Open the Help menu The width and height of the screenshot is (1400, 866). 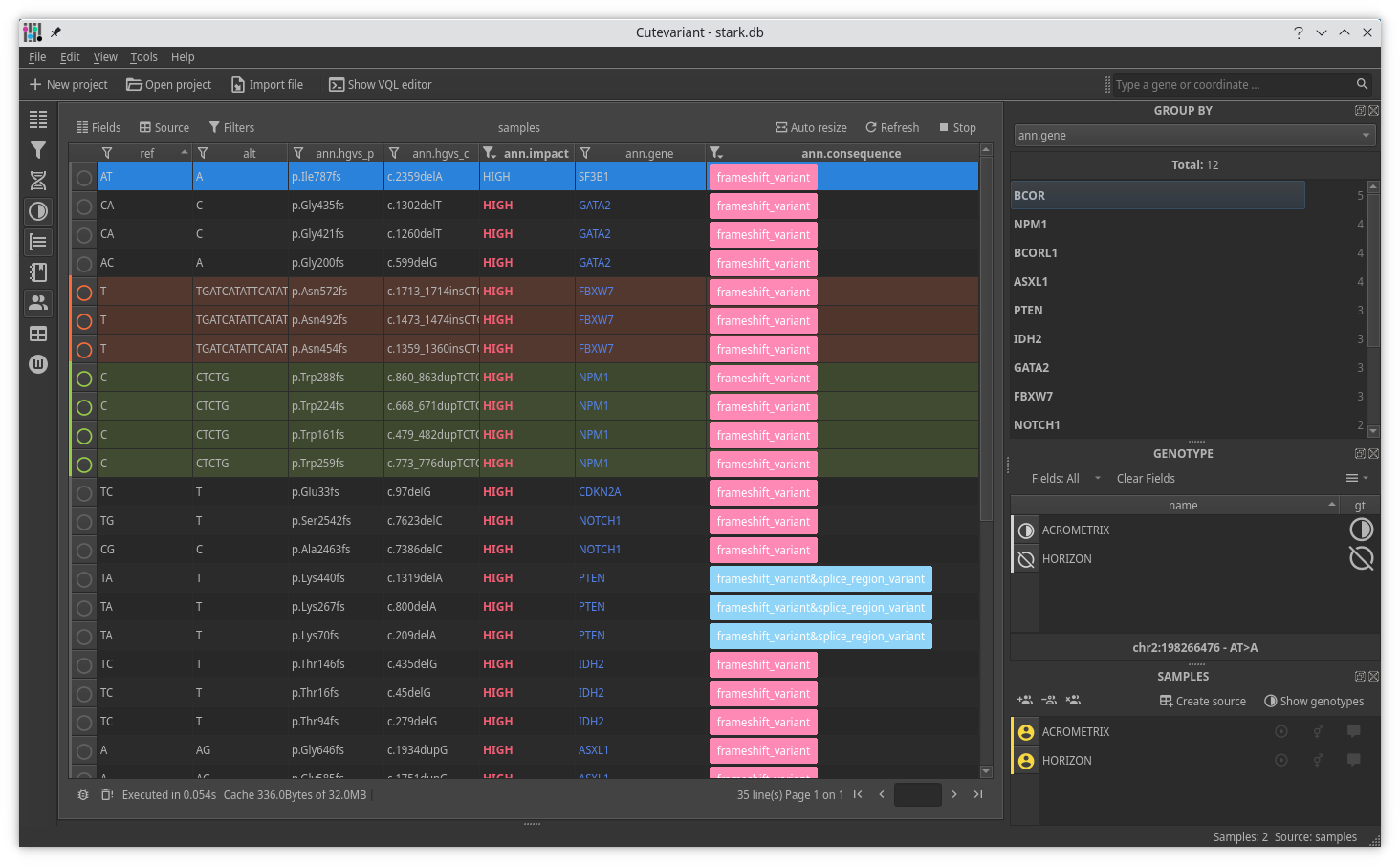[183, 57]
